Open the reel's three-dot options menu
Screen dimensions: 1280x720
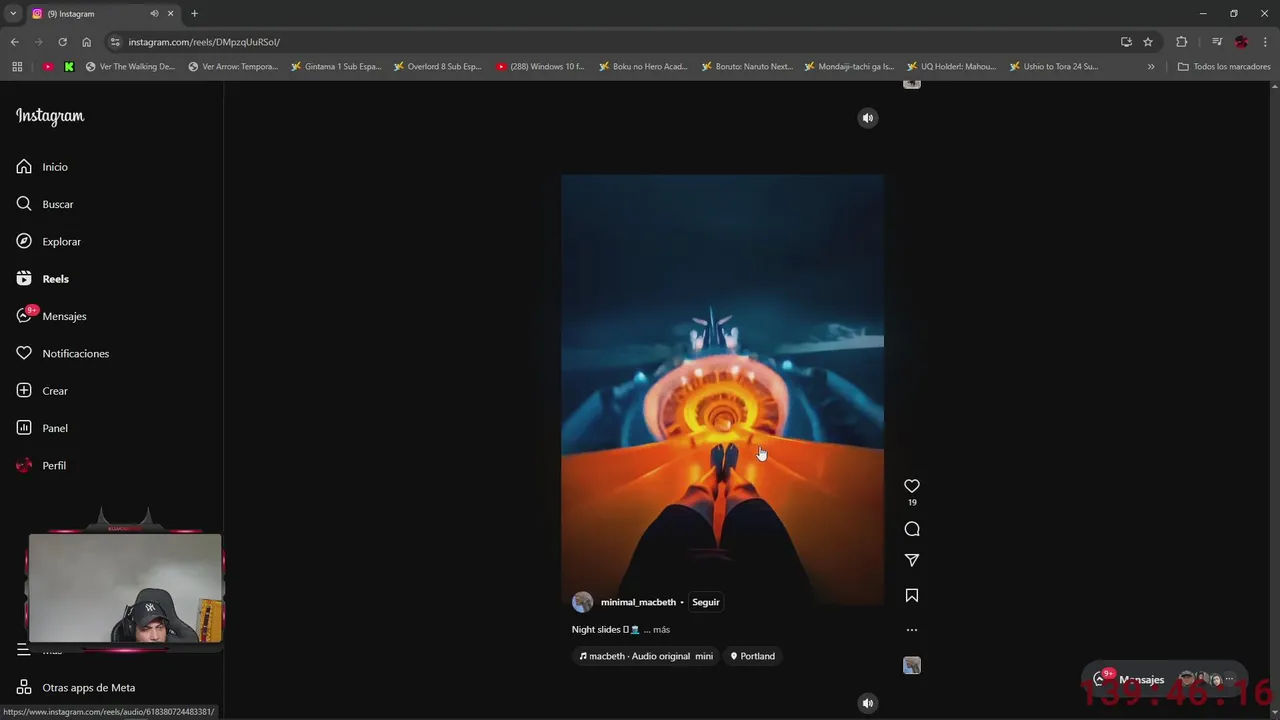click(x=912, y=630)
